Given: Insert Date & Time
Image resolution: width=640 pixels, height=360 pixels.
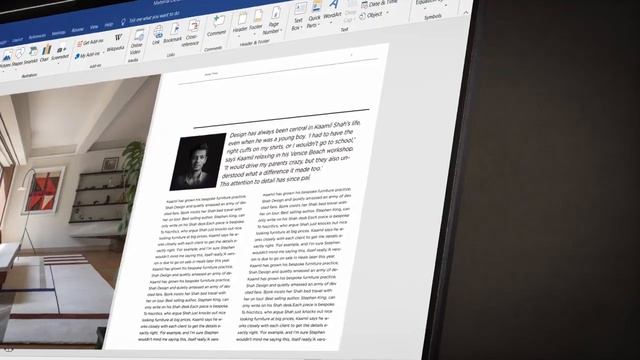Looking at the screenshot, I should tap(380, 3).
